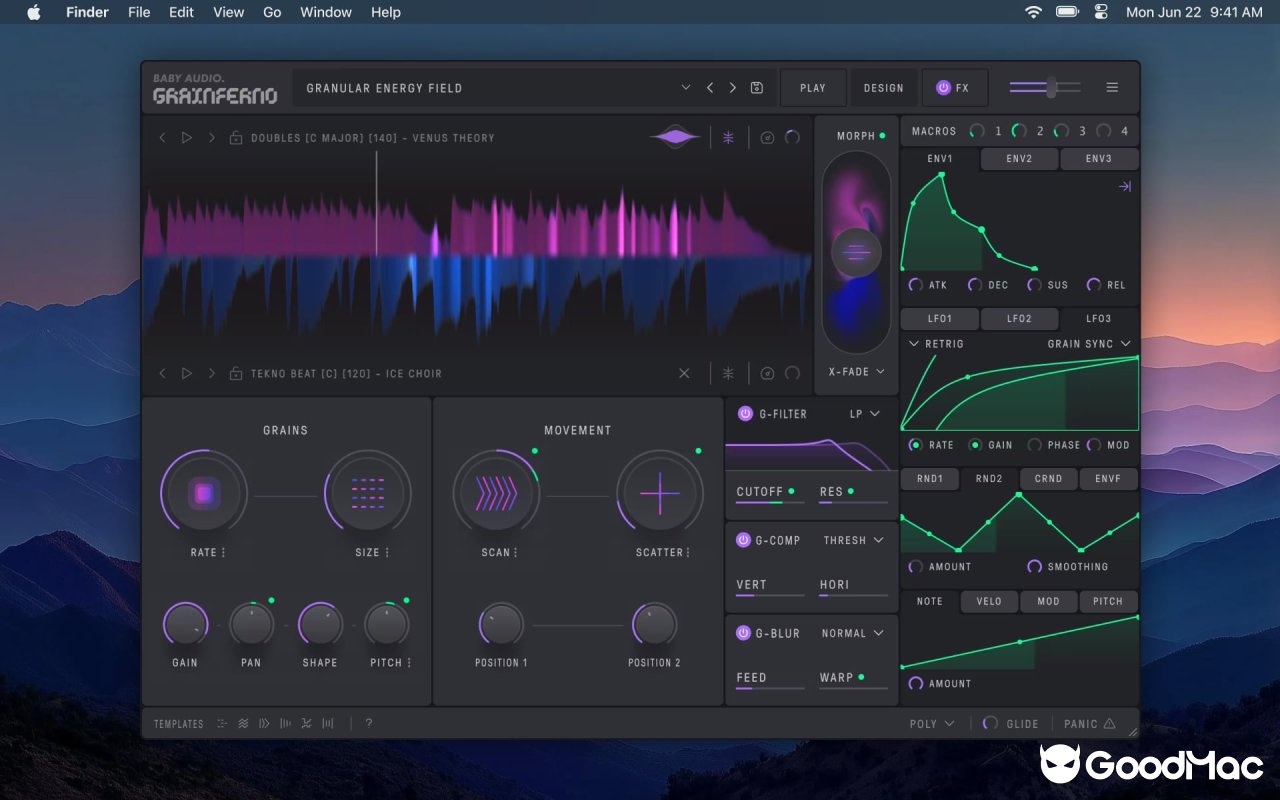Open sample folder for Doubles C Major layer
This screenshot has width=1280, height=800.
235,138
